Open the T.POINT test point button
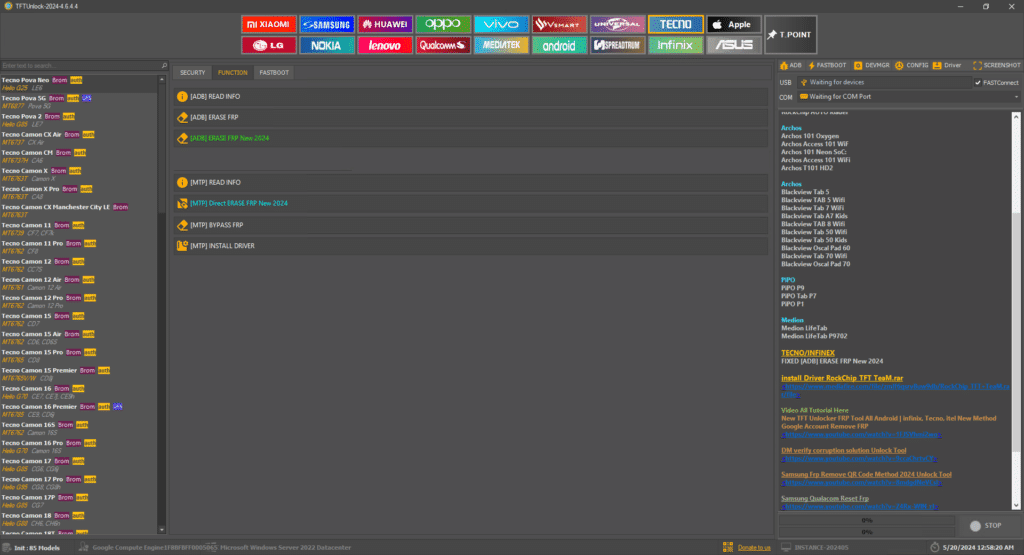Image resolution: width=1024 pixels, height=555 pixels. coord(790,35)
